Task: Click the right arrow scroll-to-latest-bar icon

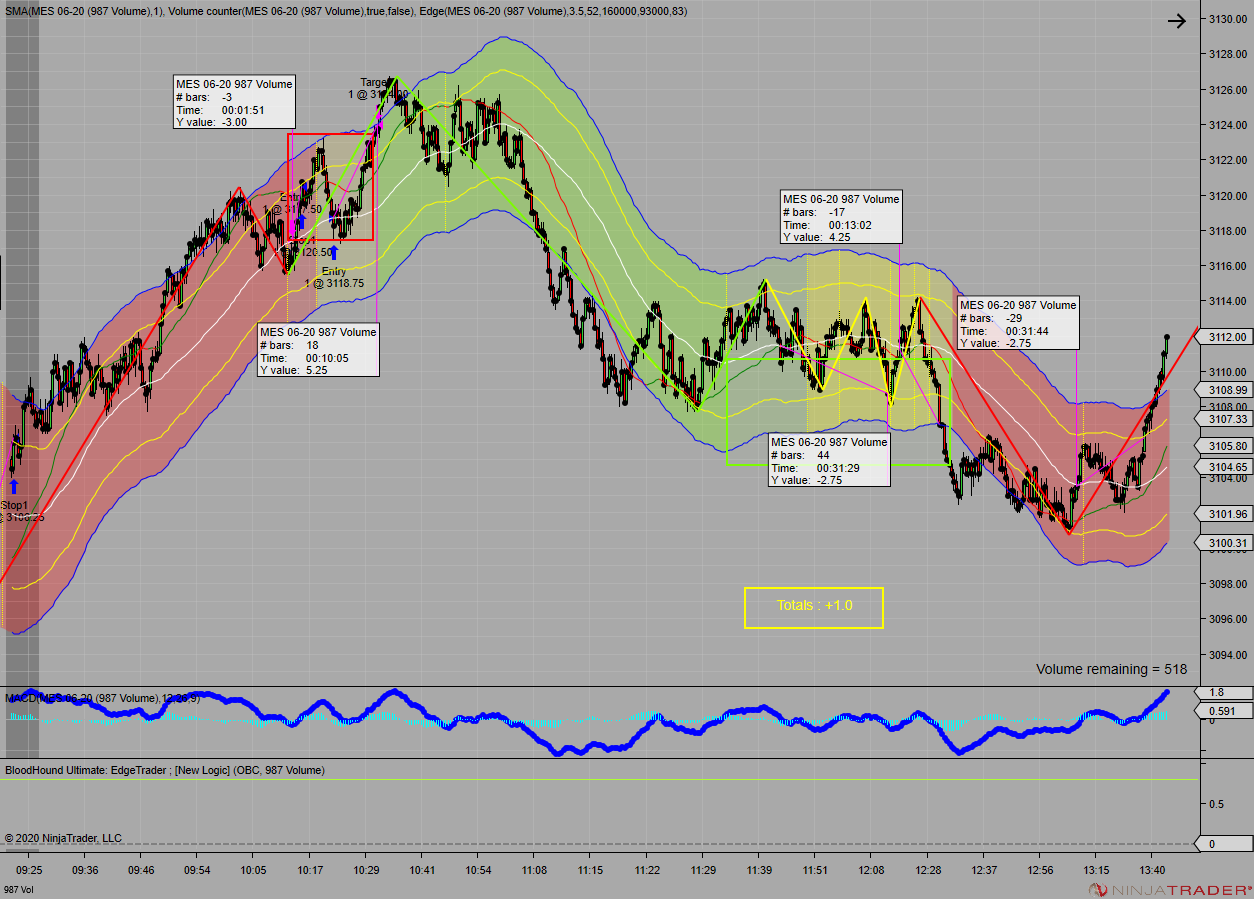Action: (1177, 21)
